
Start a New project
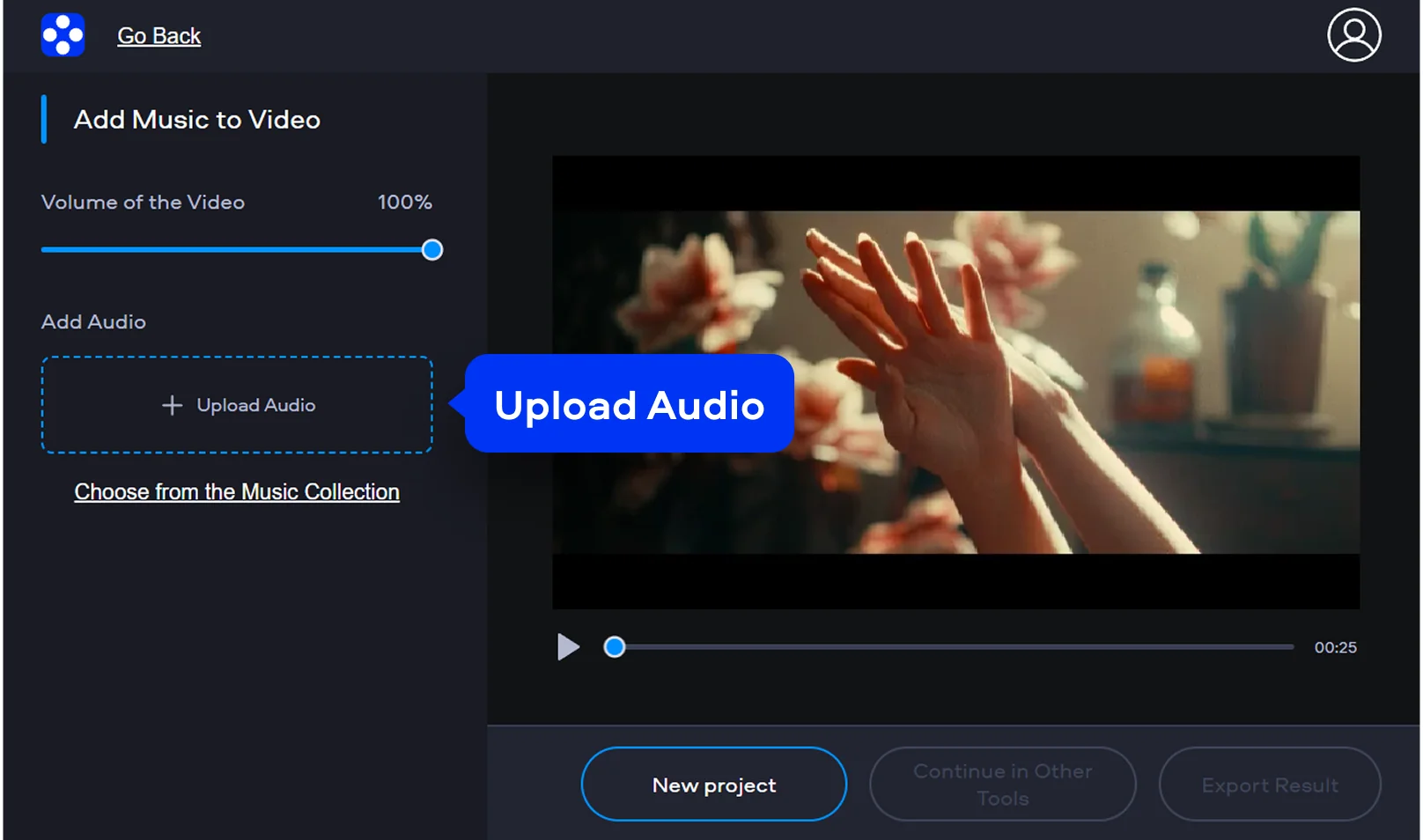coord(713,785)
